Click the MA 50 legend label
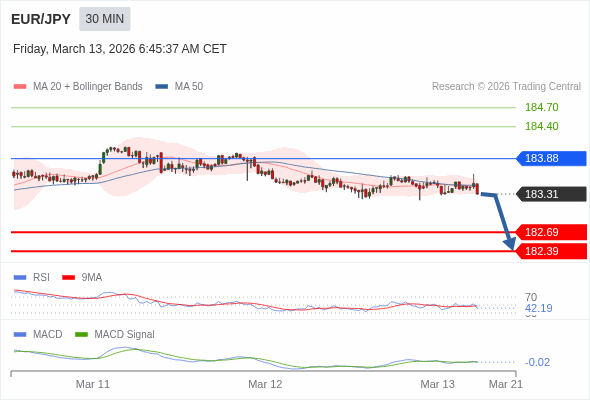Image resolution: width=590 pixels, height=400 pixels. tap(189, 87)
